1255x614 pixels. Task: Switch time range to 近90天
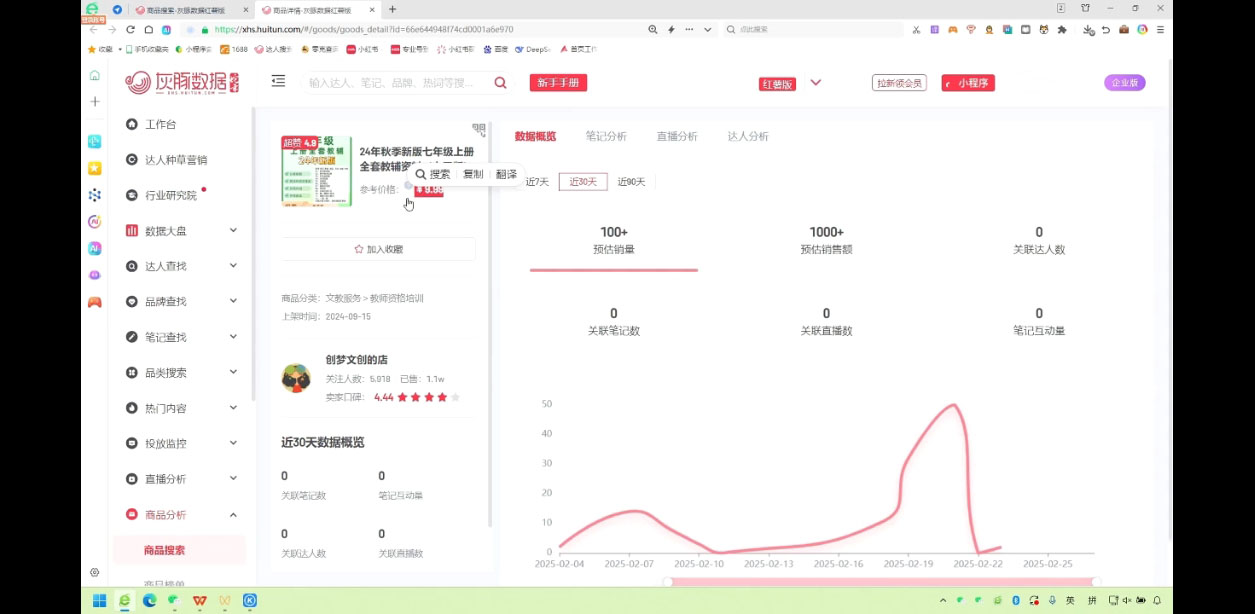pos(630,182)
